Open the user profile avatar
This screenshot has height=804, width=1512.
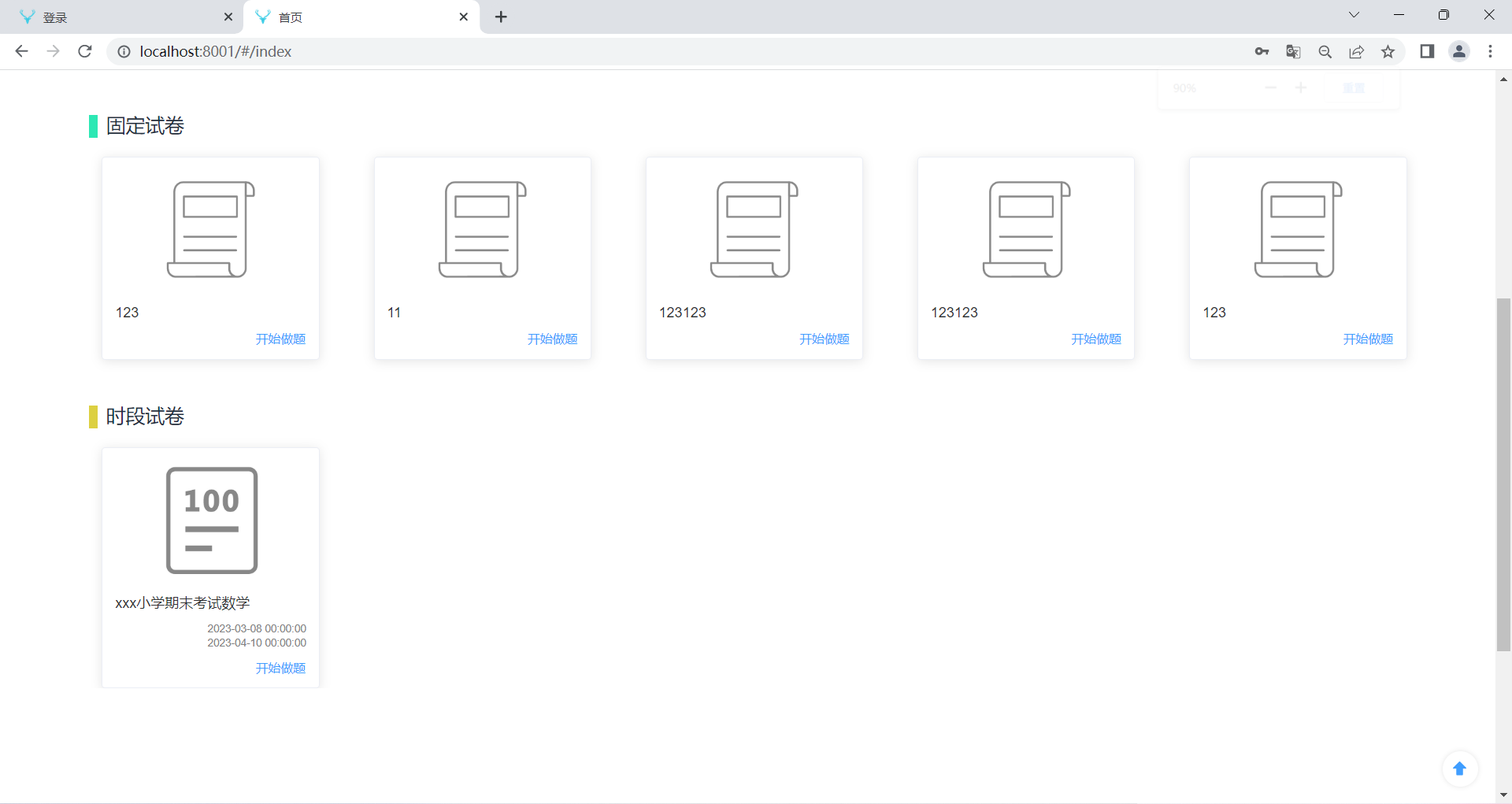click(1459, 51)
